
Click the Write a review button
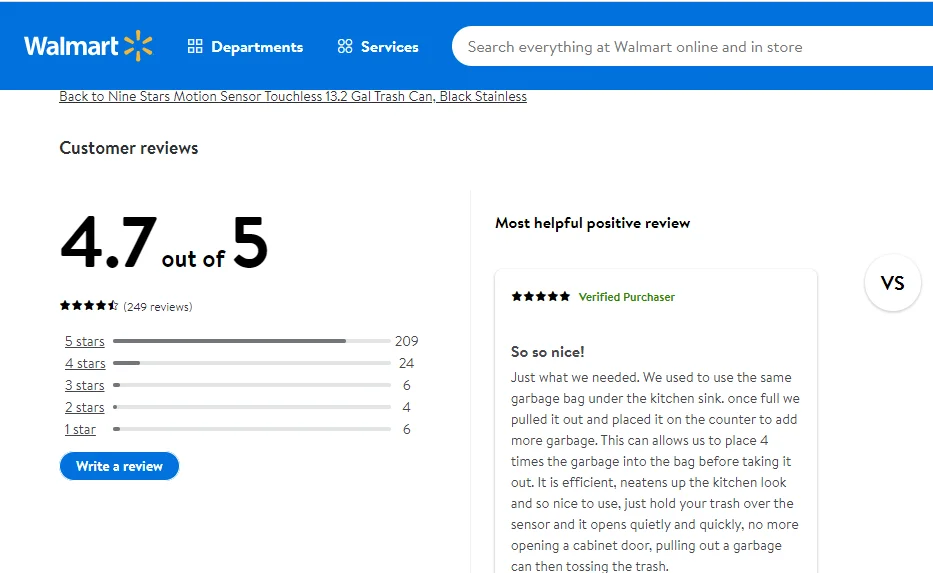click(119, 466)
